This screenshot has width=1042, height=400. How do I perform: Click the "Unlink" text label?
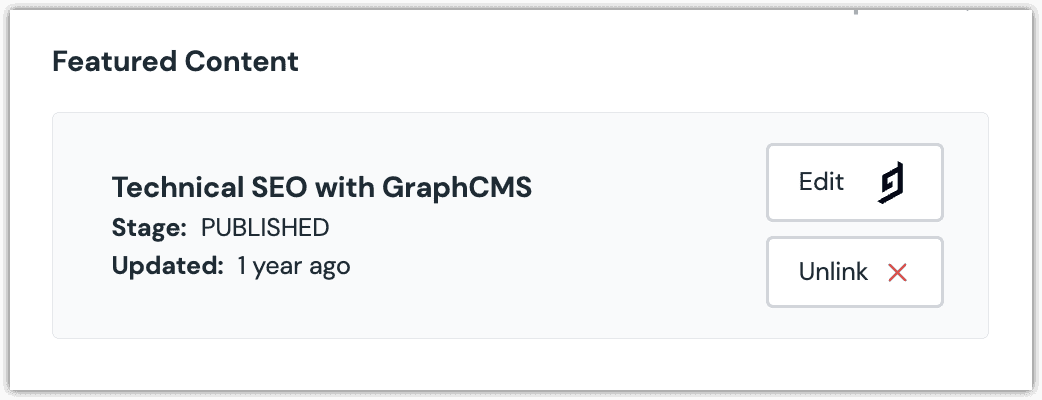click(x=833, y=272)
